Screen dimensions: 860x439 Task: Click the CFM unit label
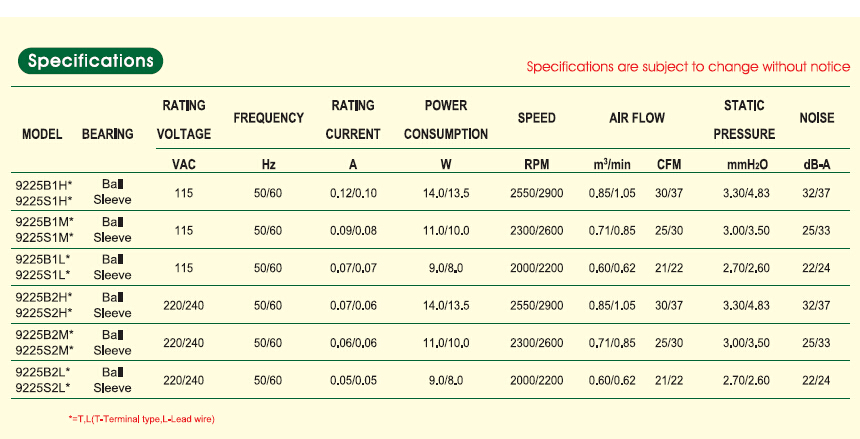(669, 164)
